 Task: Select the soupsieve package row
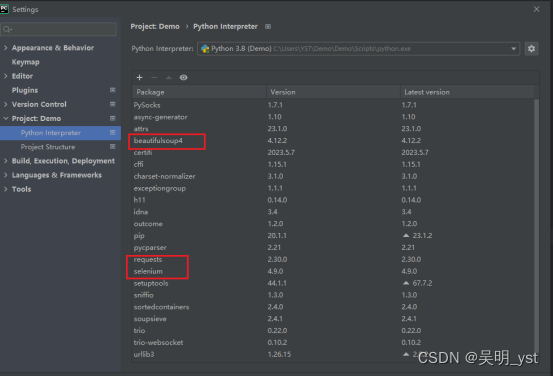pyautogui.click(x=333, y=319)
